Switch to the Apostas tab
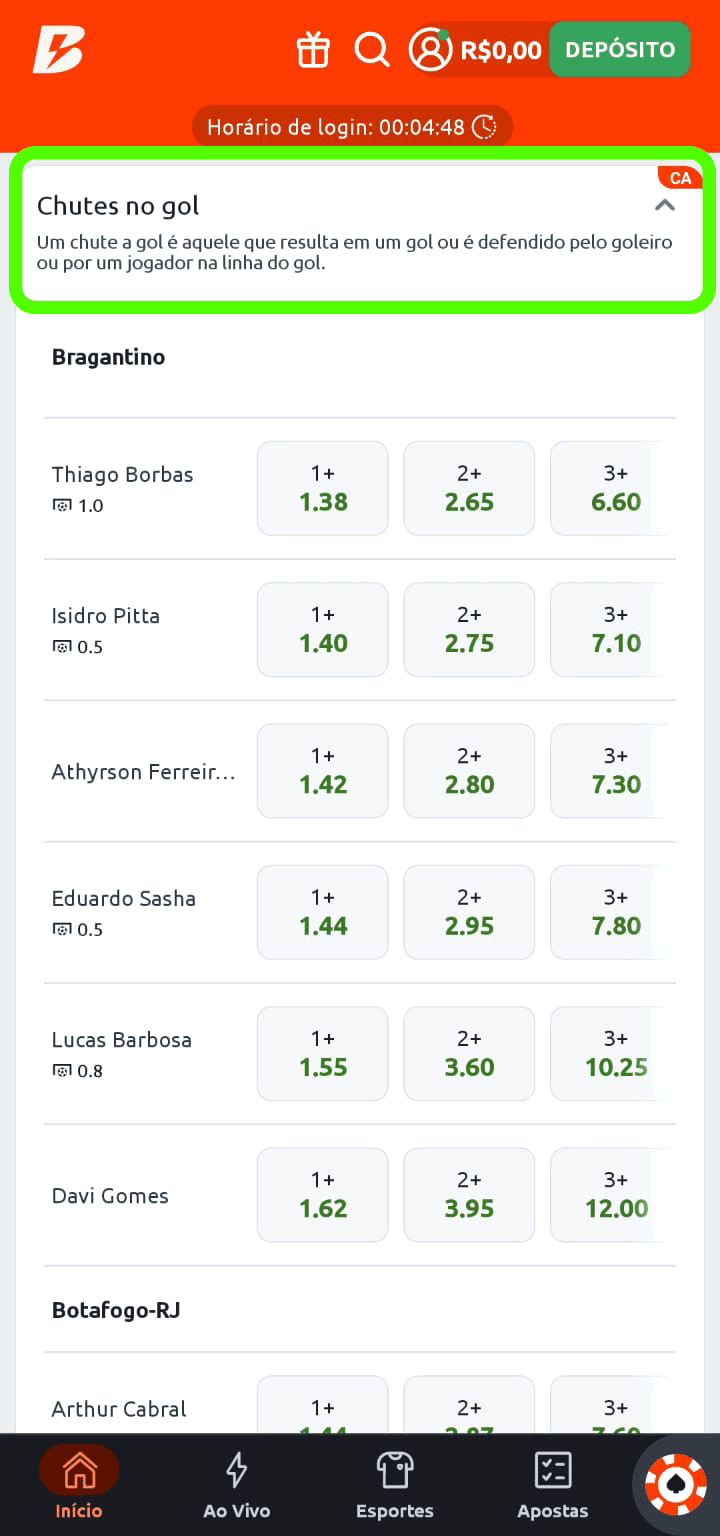The image size is (720, 1536). tap(552, 1486)
